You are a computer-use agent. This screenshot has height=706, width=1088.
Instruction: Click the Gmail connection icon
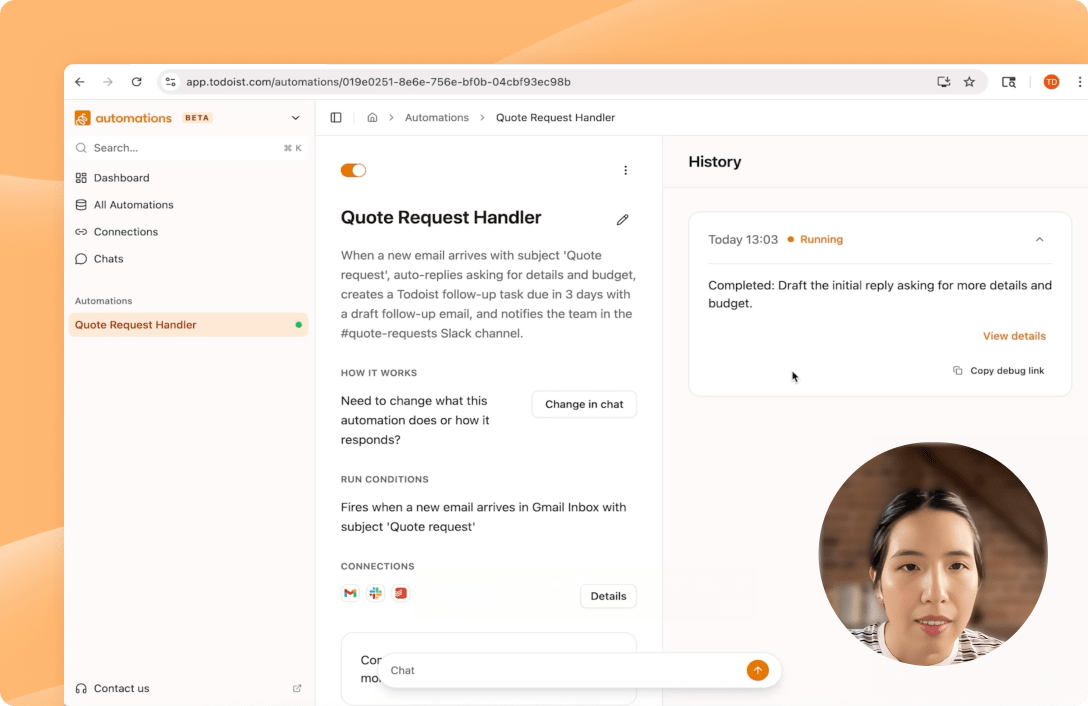(x=350, y=594)
